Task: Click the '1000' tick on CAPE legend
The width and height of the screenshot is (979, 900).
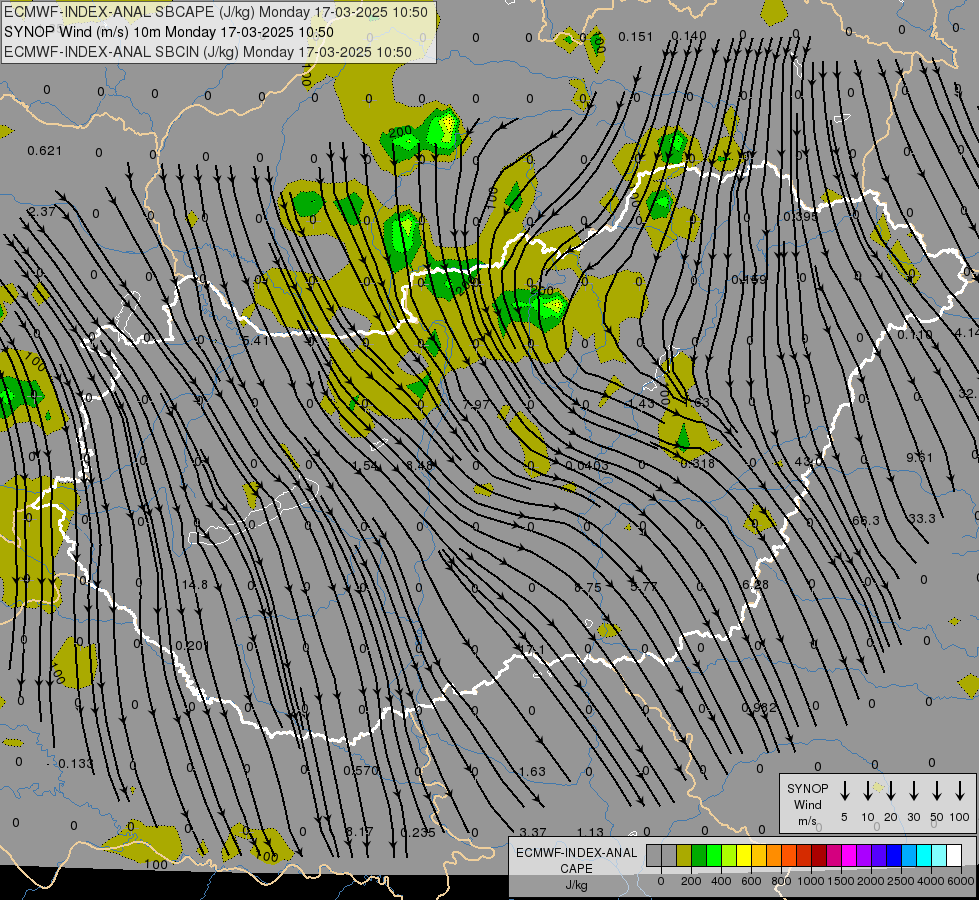Action: point(810,881)
